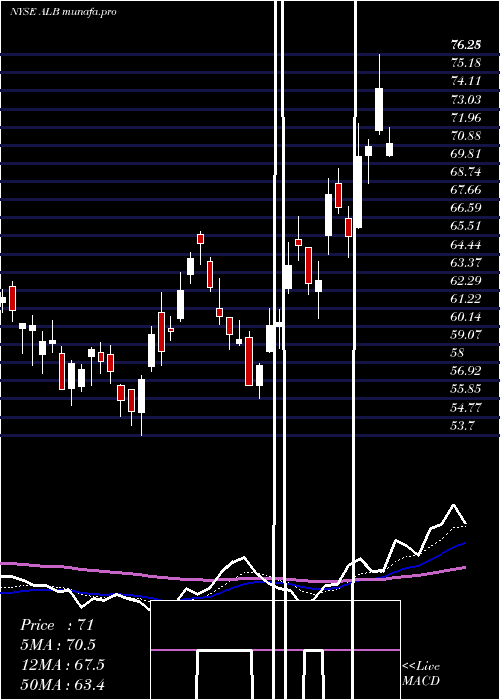Screen dimensions: 500x700
Task: Click the 56.92 price axis label
Action: (466, 371)
